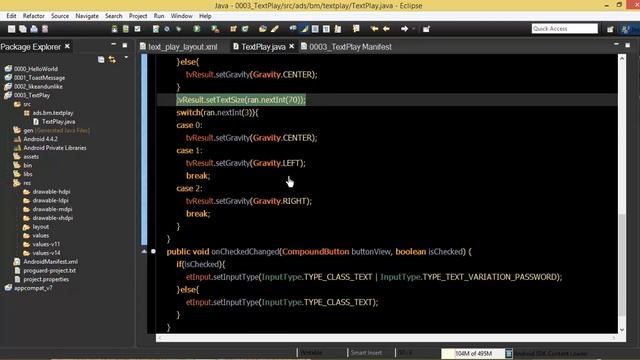Click the pencil Search toolbar icon
The height and width of the screenshot is (360, 640).
(x=275, y=29)
